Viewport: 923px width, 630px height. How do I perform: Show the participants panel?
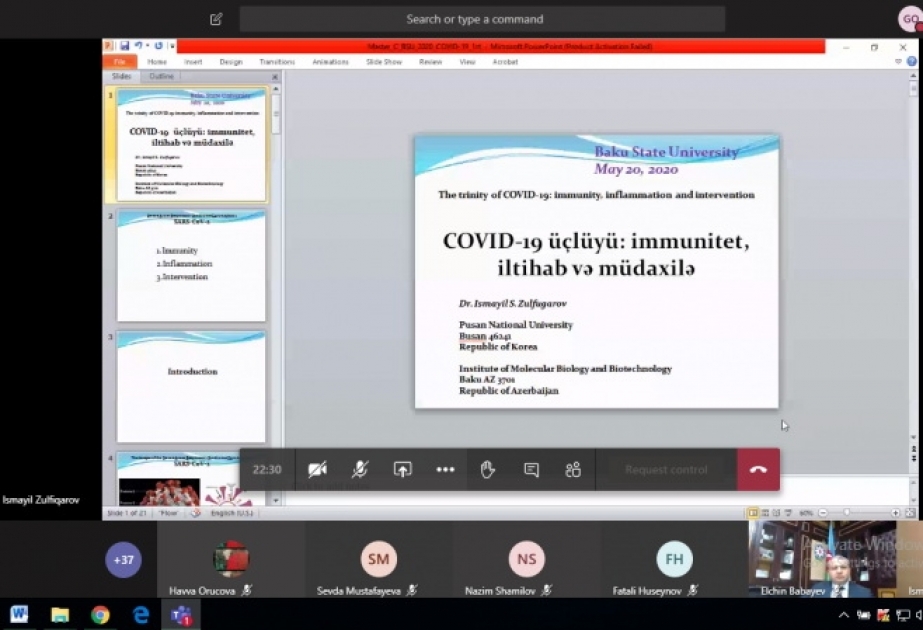pos(573,469)
